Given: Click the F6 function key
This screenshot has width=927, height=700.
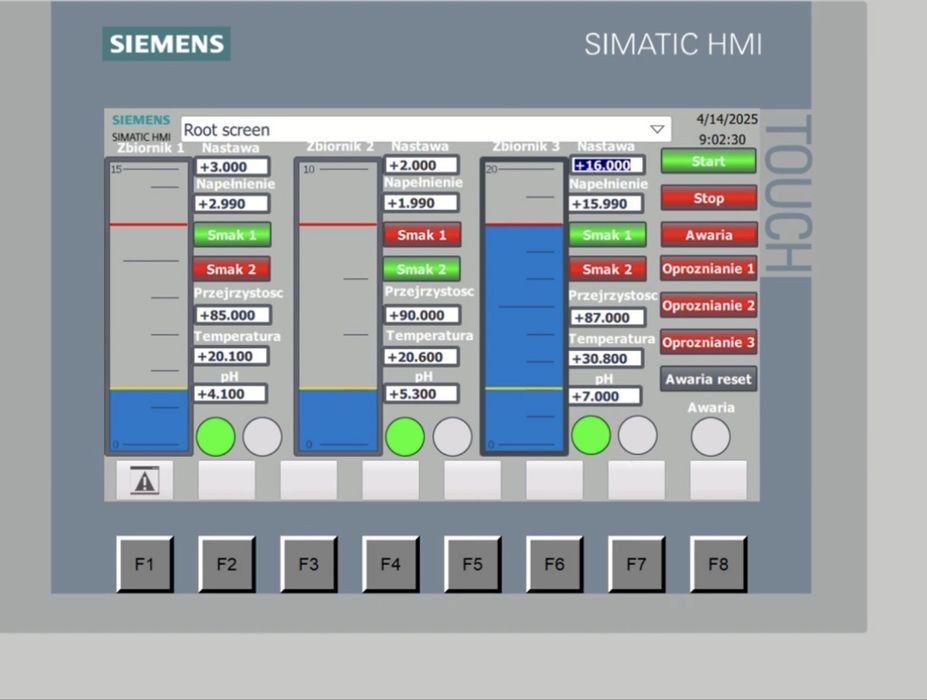Looking at the screenshot, I should (x=555, y=565).
